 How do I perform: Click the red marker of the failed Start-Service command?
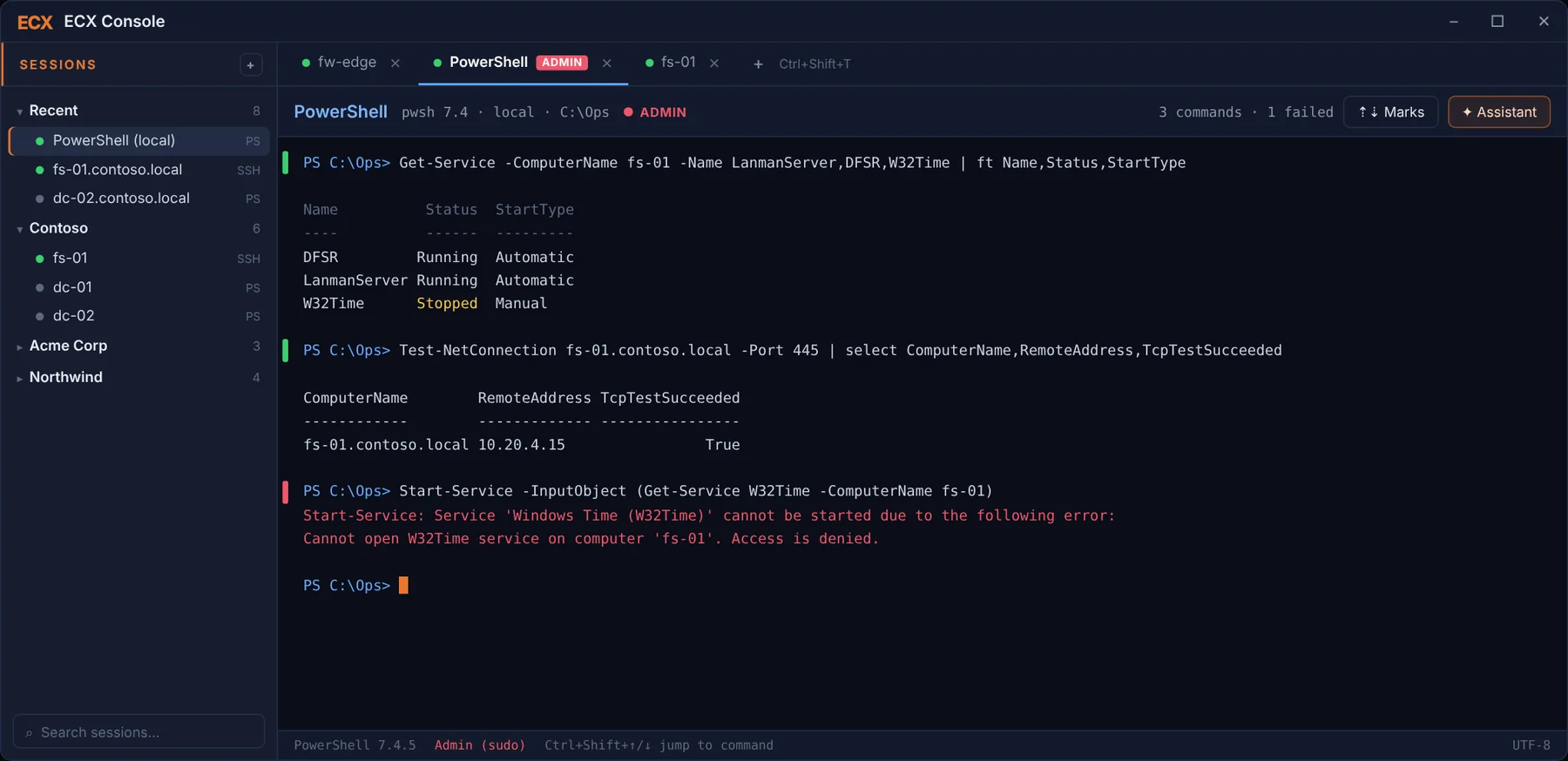(285, 492)
